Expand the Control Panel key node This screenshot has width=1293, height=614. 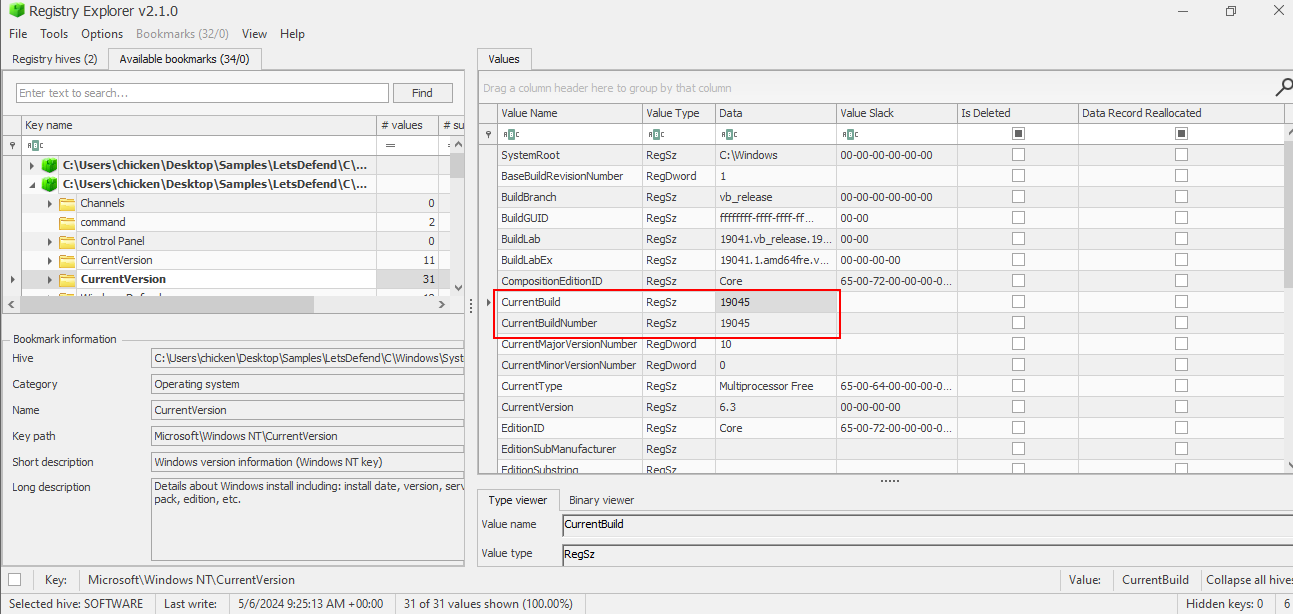point(50,241)
